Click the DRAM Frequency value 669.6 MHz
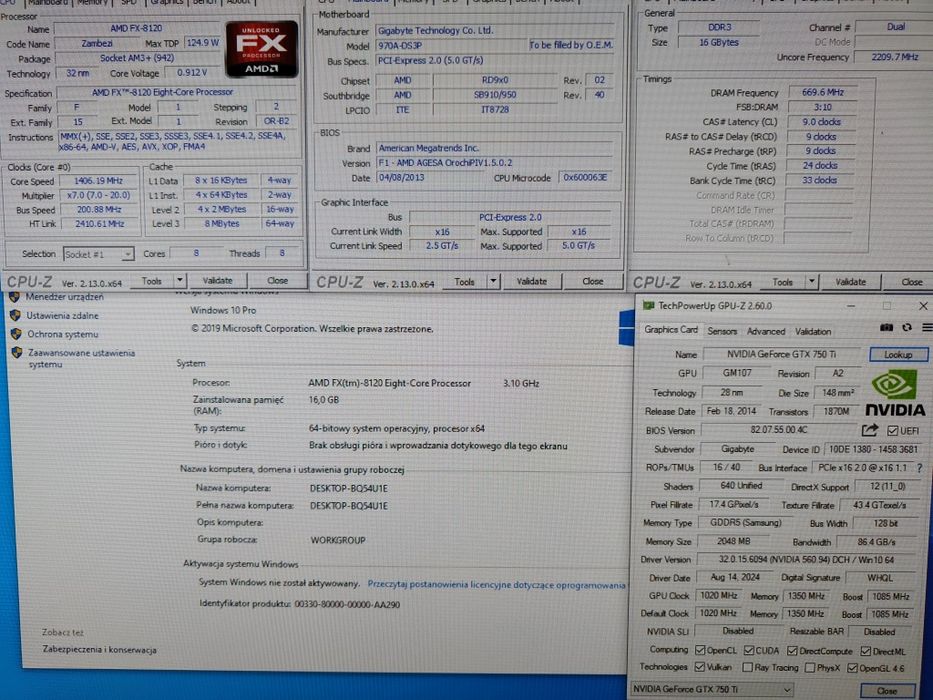The image size is (933, 700). (x=822, y=92)
